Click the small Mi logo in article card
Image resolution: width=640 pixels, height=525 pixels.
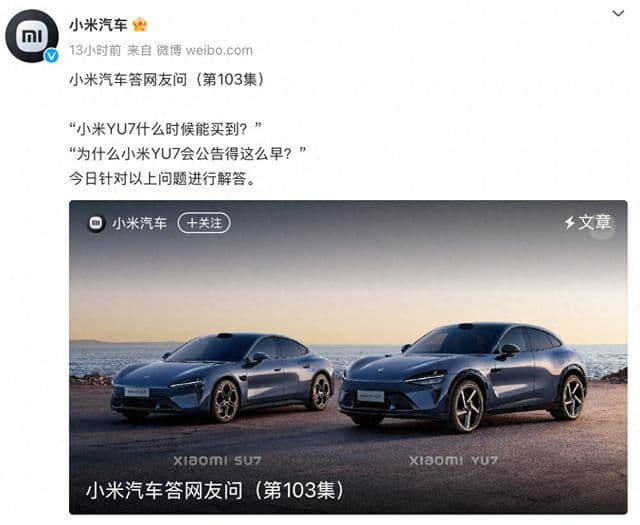pos(96,223)
